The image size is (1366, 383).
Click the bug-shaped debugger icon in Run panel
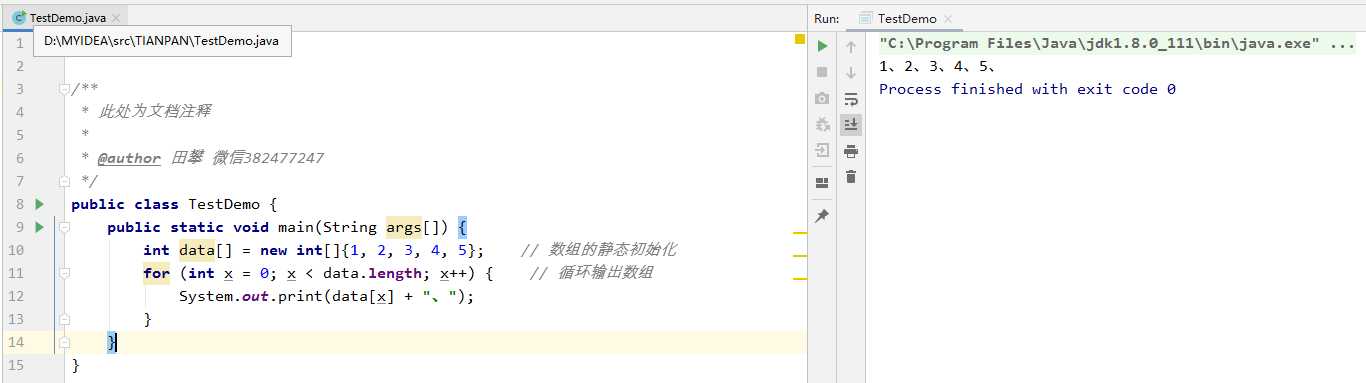[822, 124]
